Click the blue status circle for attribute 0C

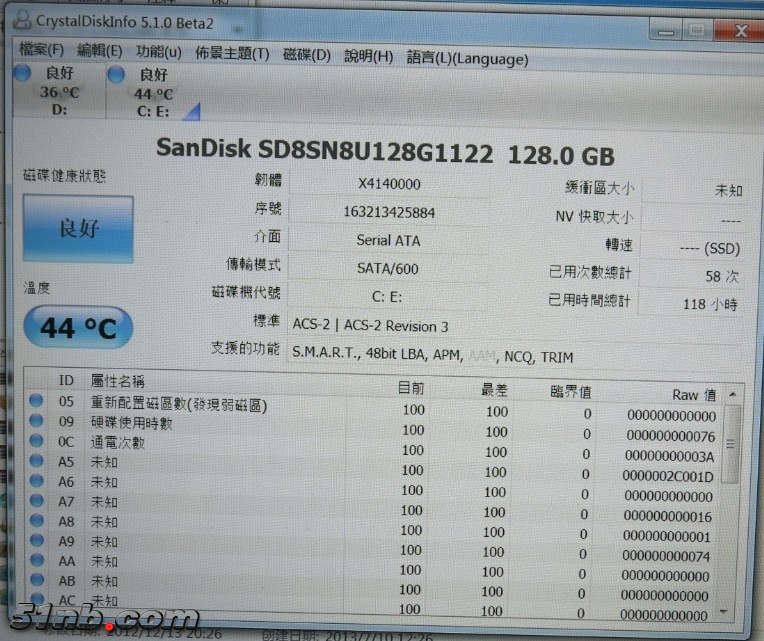(37, 441)
